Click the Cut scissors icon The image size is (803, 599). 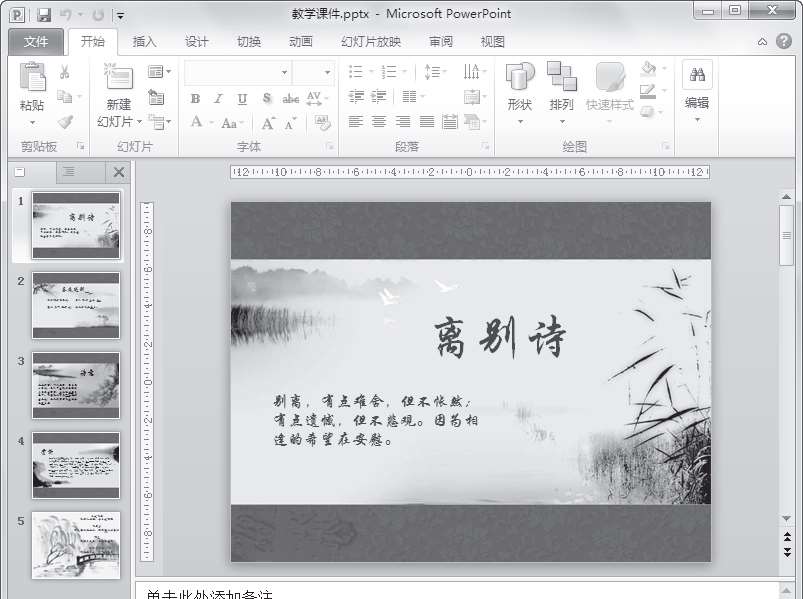click(x=64, y=73)
